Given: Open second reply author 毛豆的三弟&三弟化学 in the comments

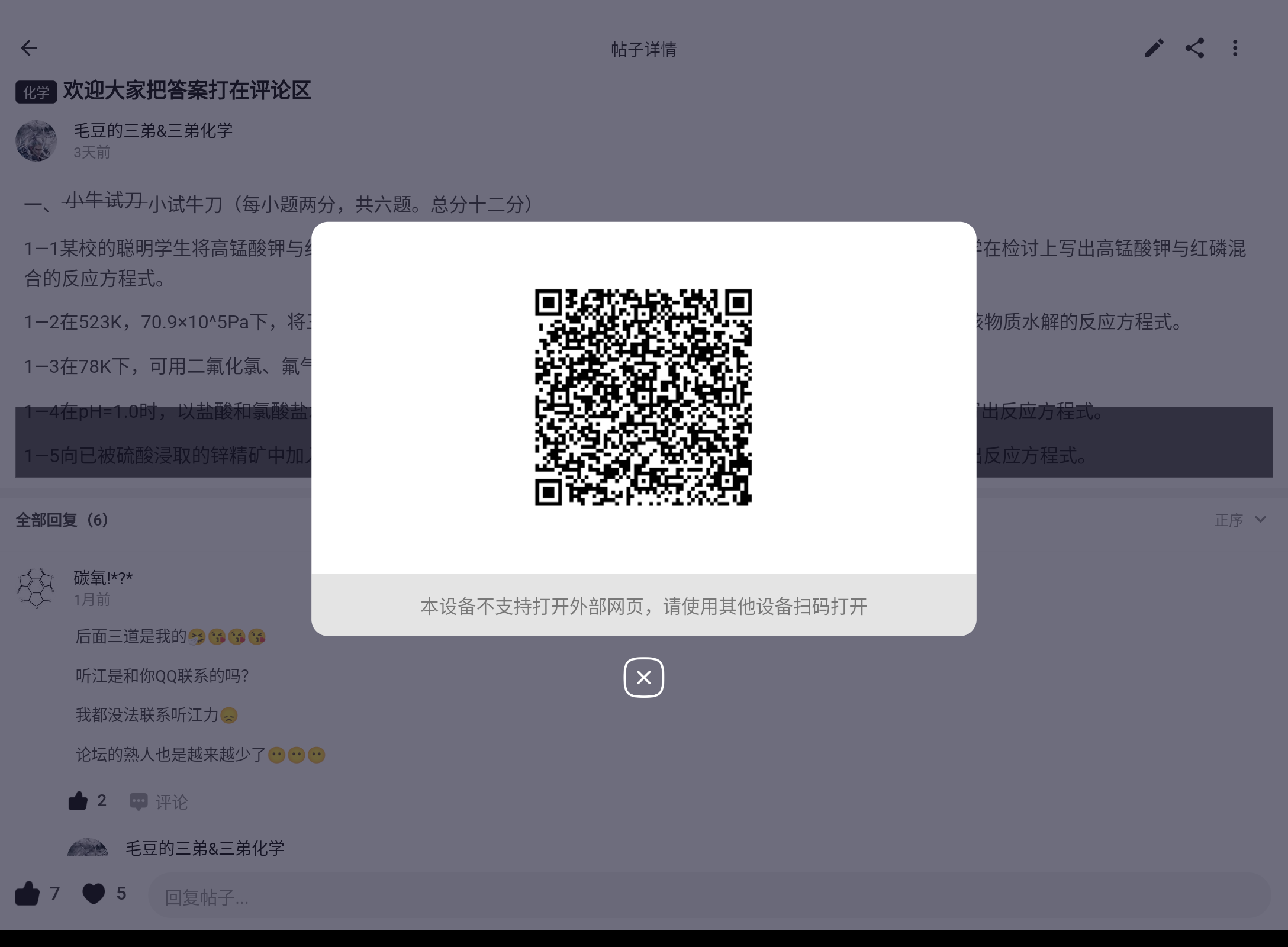Looking at the screenshot, I should tap(205, 848).
